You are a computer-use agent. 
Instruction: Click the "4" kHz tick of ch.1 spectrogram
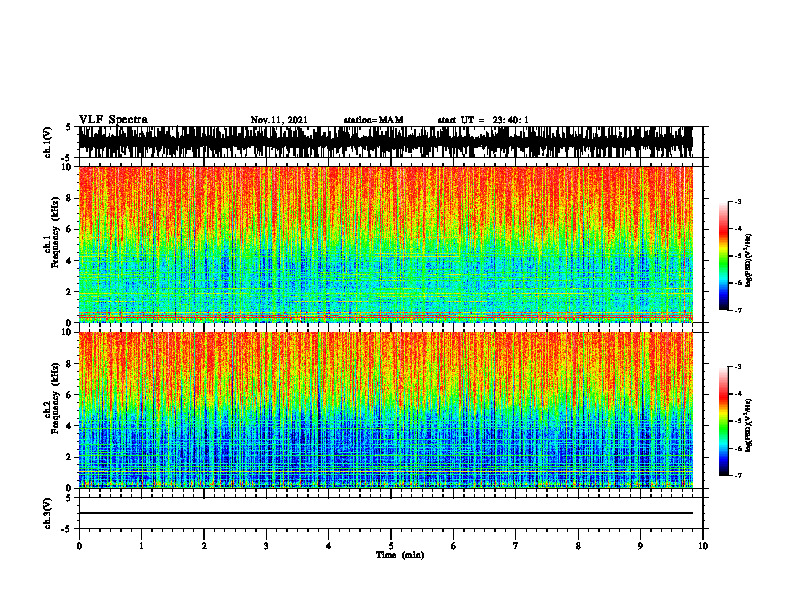(70, 261)
